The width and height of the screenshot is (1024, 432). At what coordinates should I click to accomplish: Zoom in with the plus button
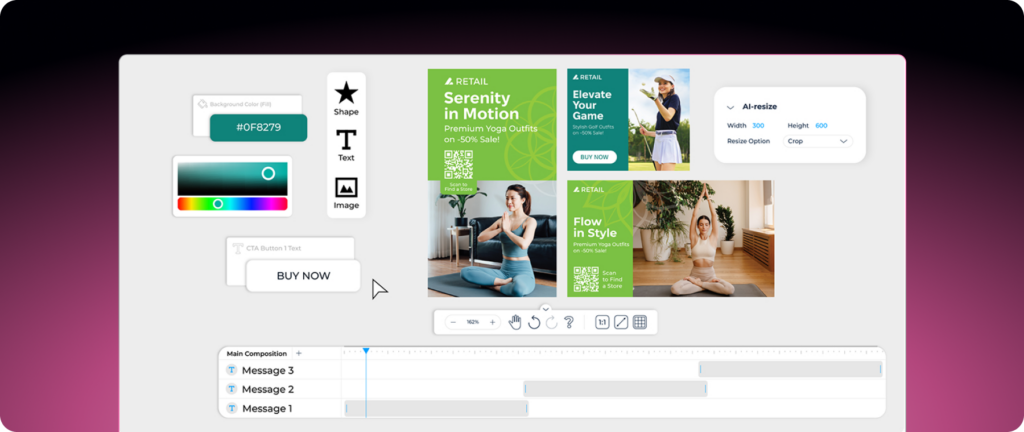click(x=492, y=322)
